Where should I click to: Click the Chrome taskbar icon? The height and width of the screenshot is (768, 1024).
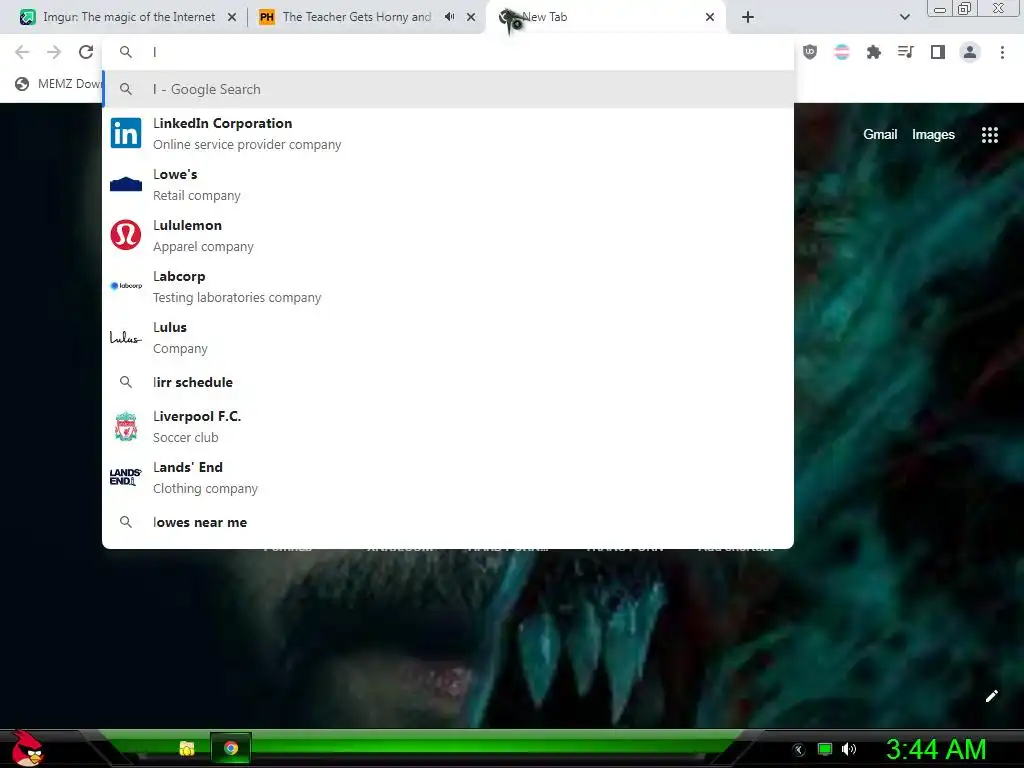coord(231,748)
